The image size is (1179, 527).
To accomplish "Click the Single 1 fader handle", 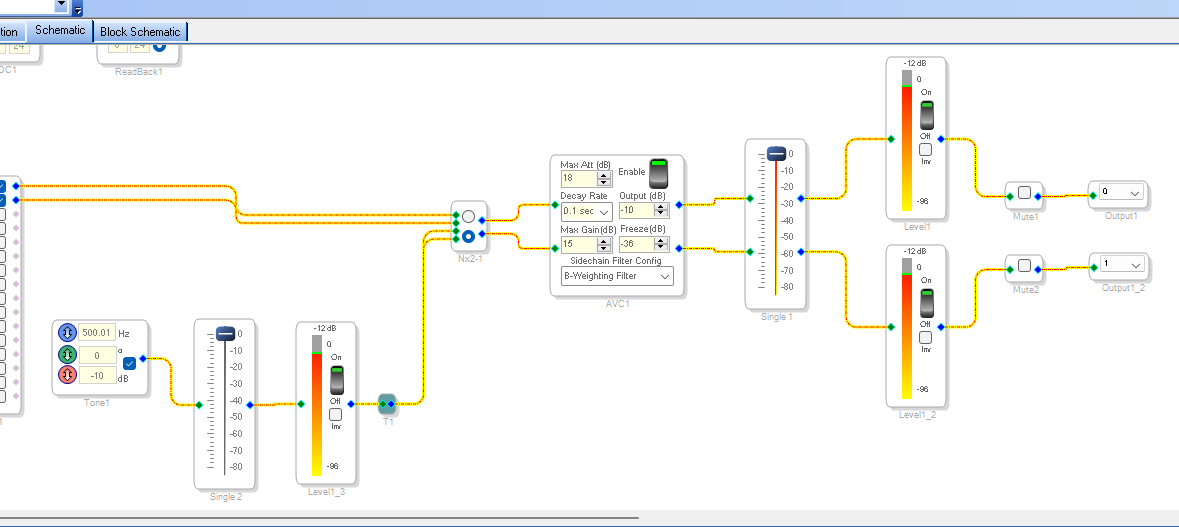I will 777,153.
